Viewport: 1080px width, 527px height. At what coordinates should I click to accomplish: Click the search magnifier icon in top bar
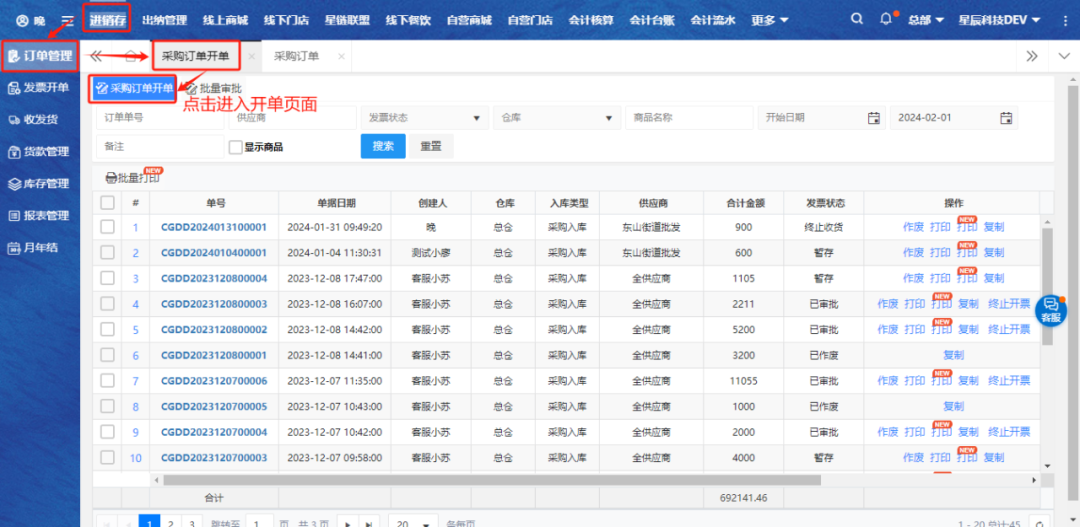pos(857,20)
